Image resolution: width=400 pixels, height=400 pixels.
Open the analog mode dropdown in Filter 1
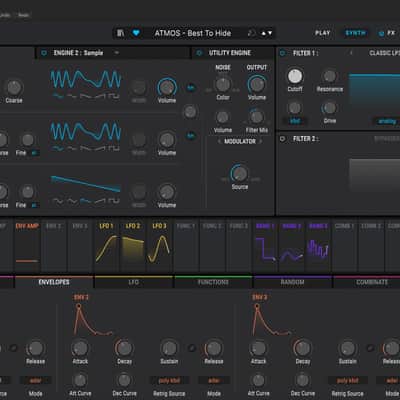pos(387,121)
